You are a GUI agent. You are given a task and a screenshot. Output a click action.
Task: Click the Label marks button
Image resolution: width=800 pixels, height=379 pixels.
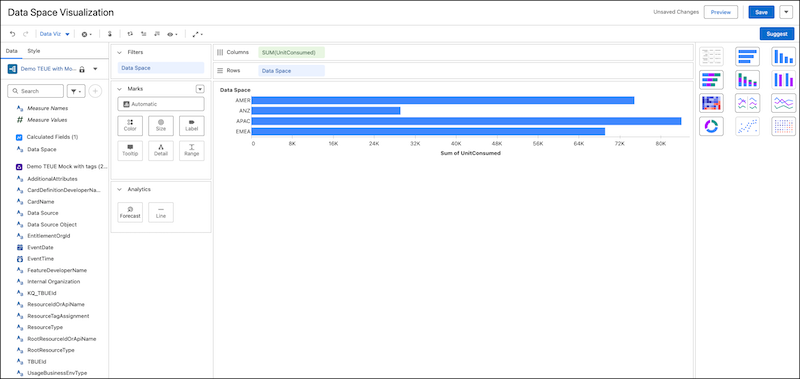pos(192,125)
